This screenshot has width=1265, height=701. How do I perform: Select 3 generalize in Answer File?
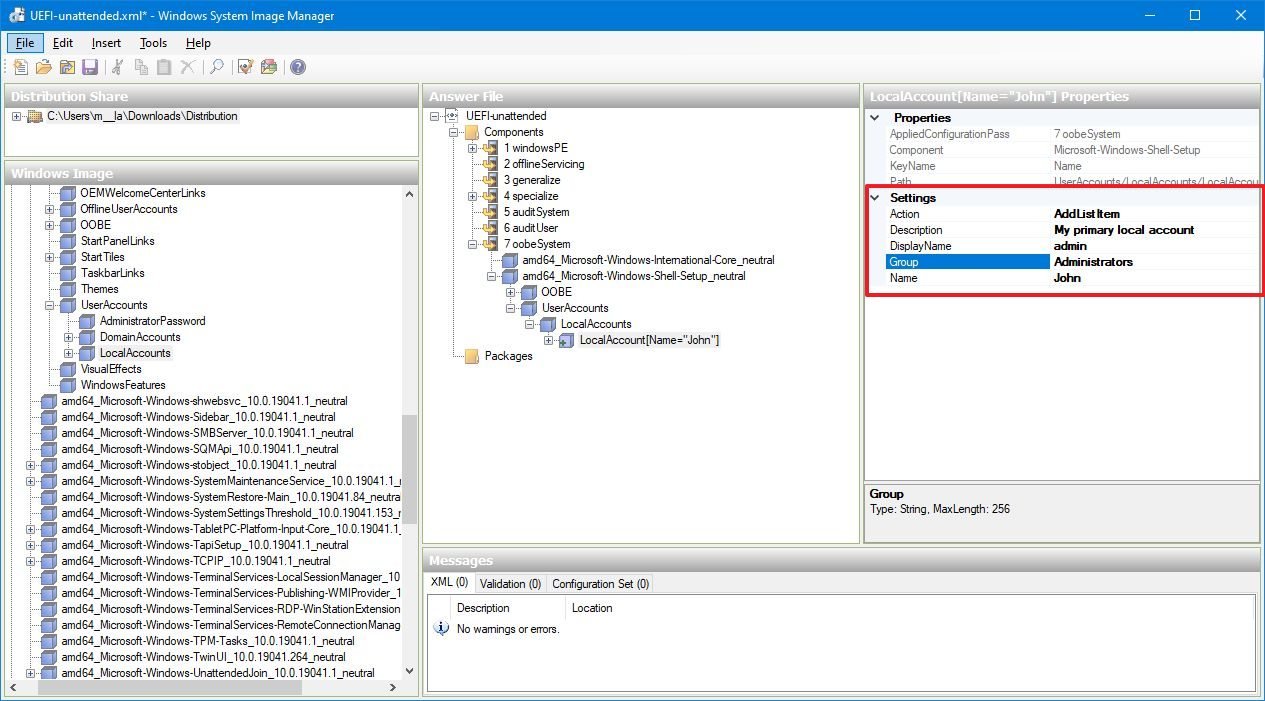pos(532,180)
